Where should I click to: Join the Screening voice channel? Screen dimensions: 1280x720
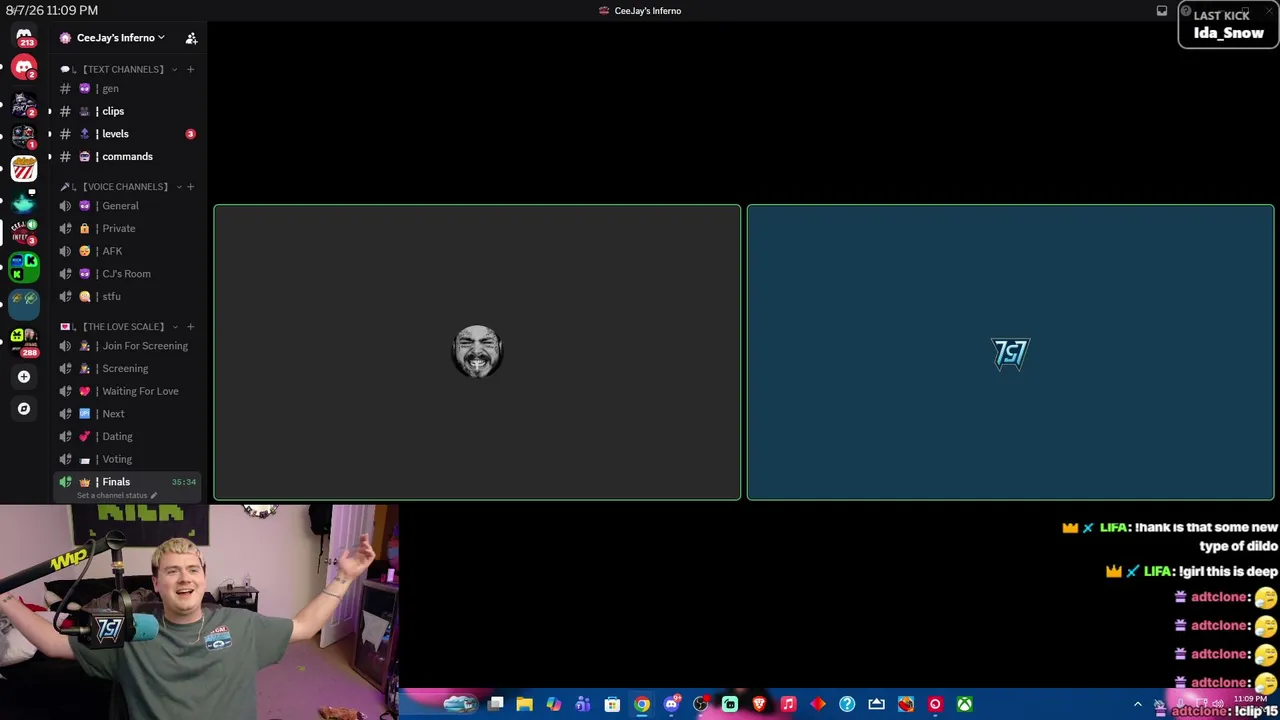point(128,369)
